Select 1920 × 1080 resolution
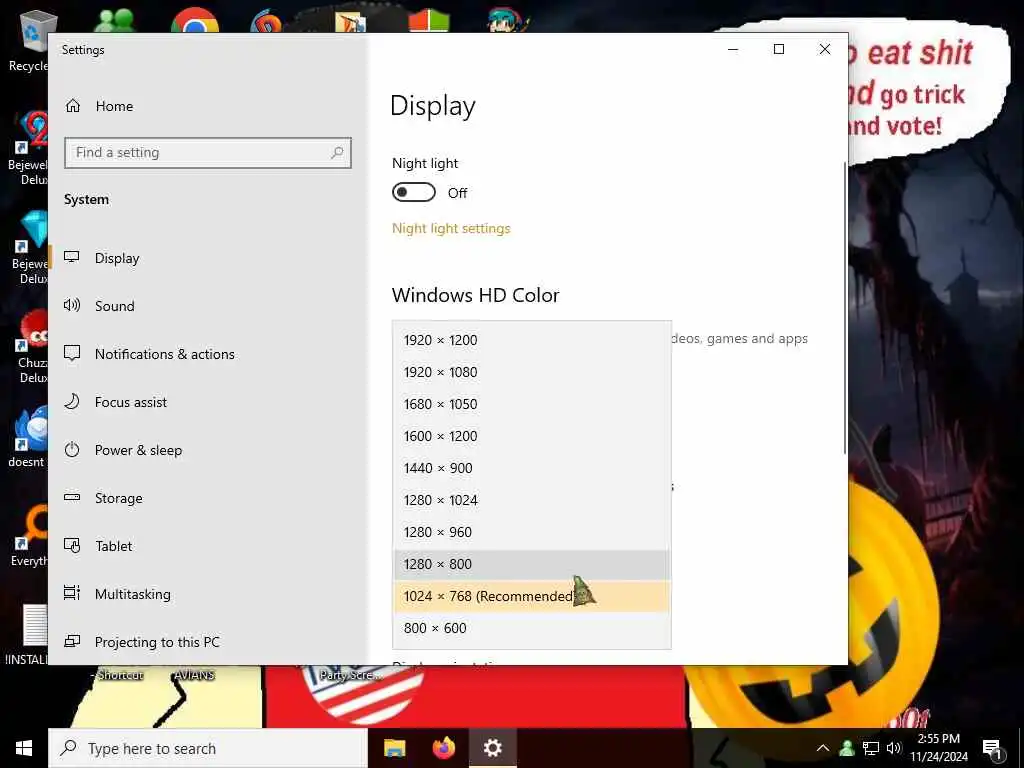Screen dimensions: 1024x768 532,372
